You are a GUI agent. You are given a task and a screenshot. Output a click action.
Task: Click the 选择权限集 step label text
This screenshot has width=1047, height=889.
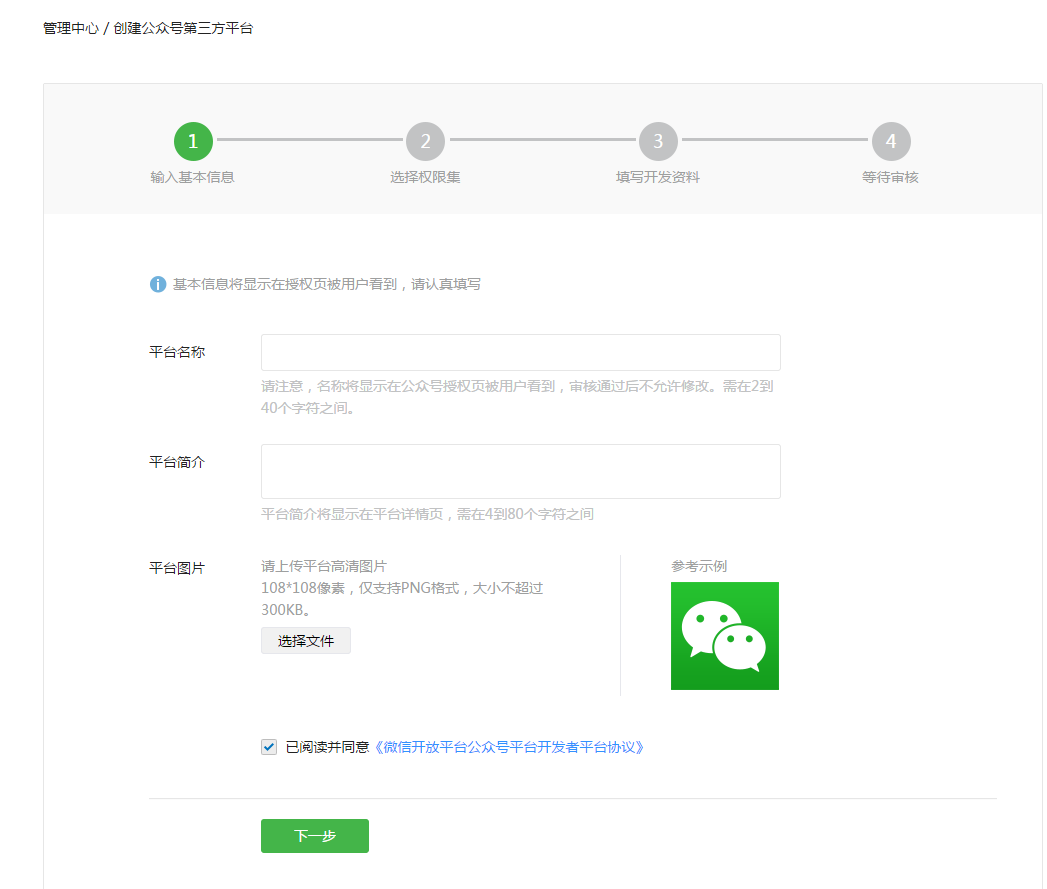[x=426, y=177]
